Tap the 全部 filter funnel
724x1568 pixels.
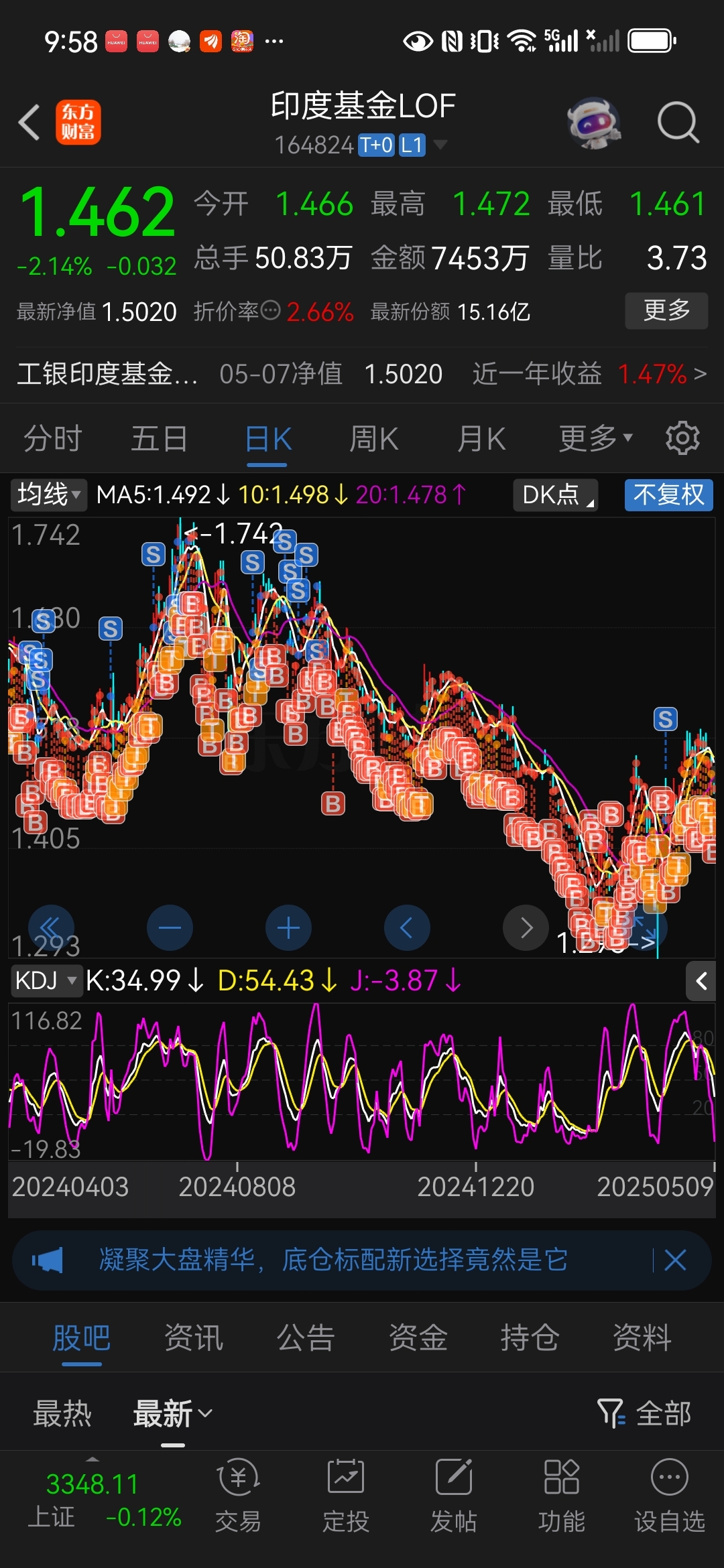tap(644, 1413)
